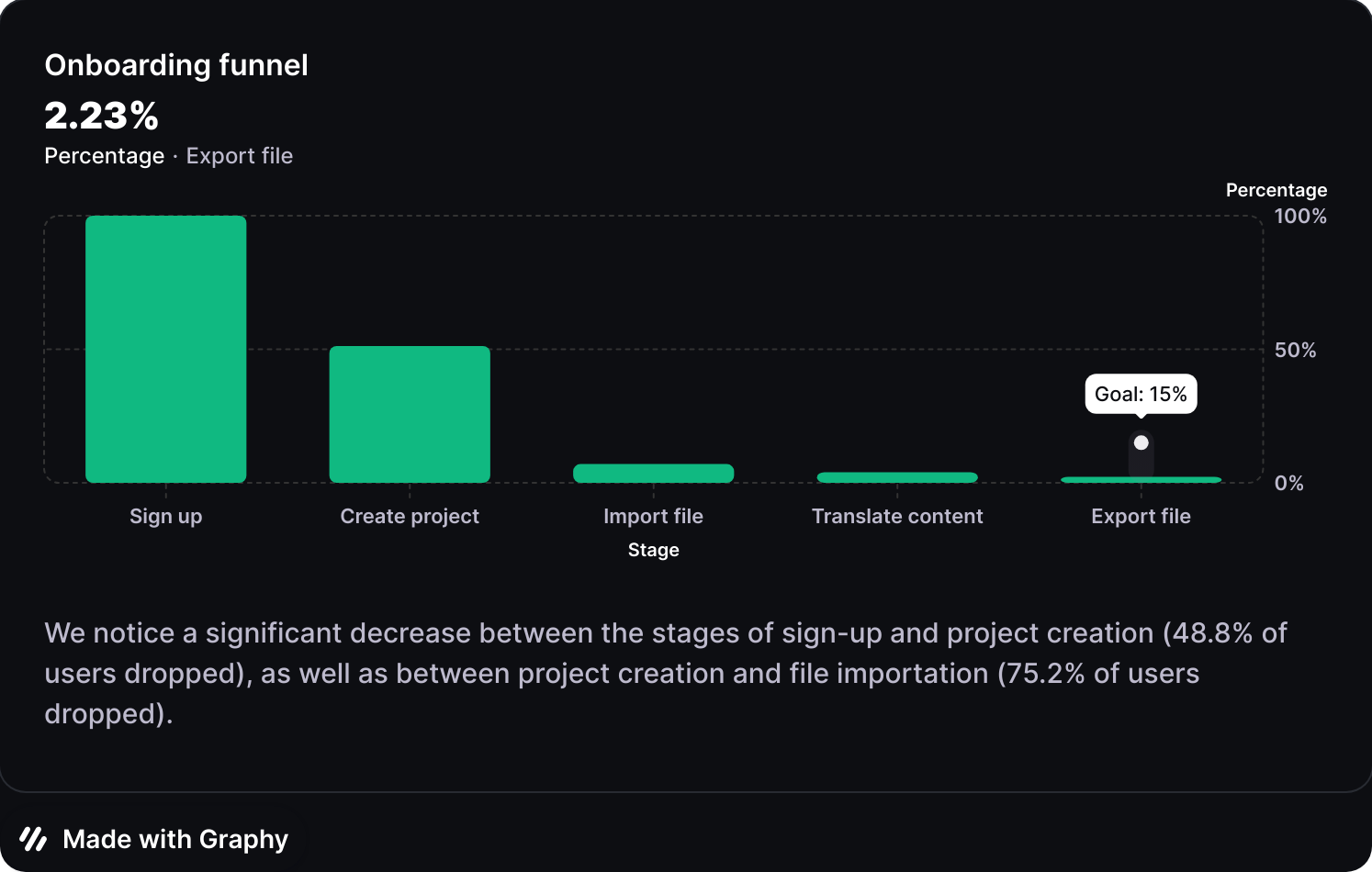
Task: Click the Onboarding funnel title
Action: 176,65
